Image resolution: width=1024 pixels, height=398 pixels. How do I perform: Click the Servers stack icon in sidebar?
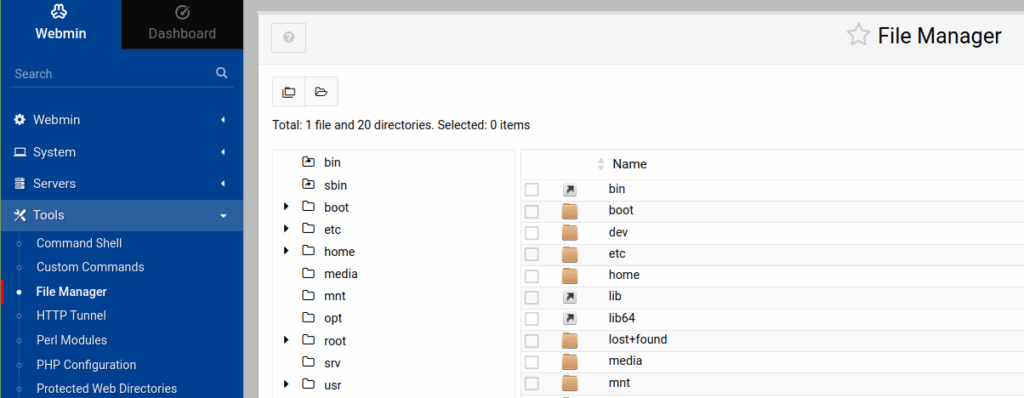pos(20,184)
